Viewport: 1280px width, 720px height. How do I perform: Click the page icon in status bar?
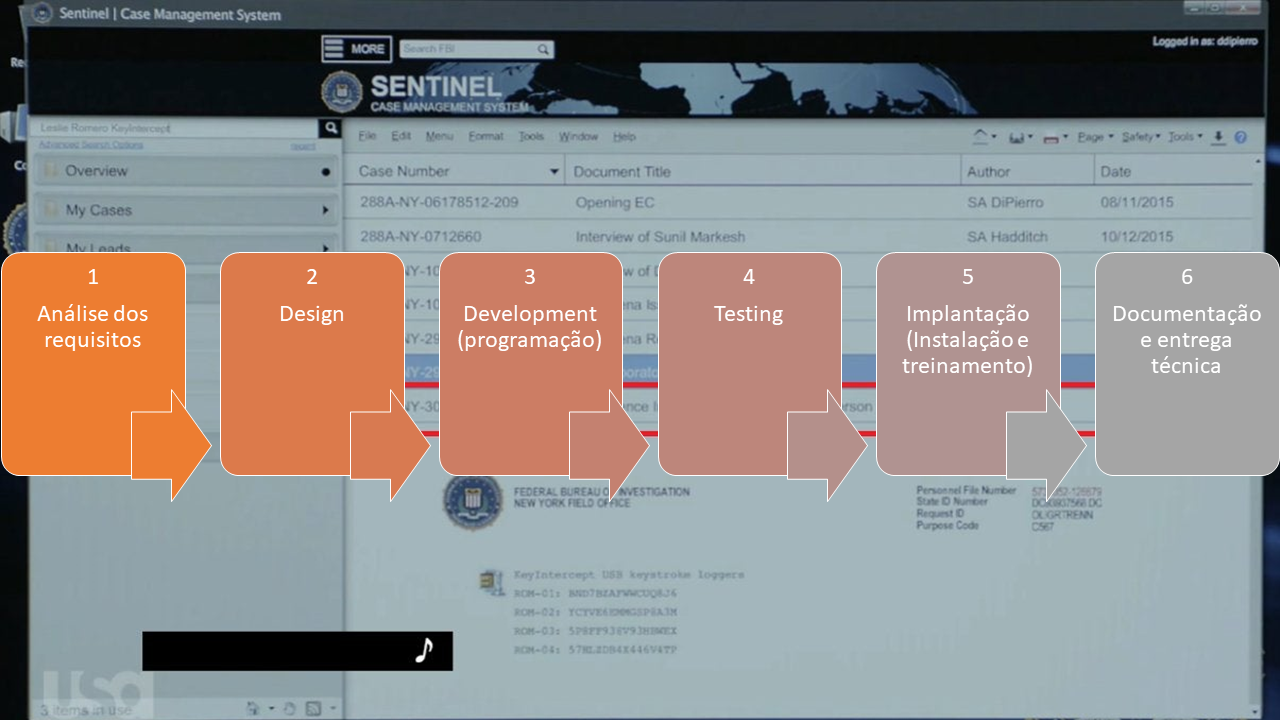point(254,709)
